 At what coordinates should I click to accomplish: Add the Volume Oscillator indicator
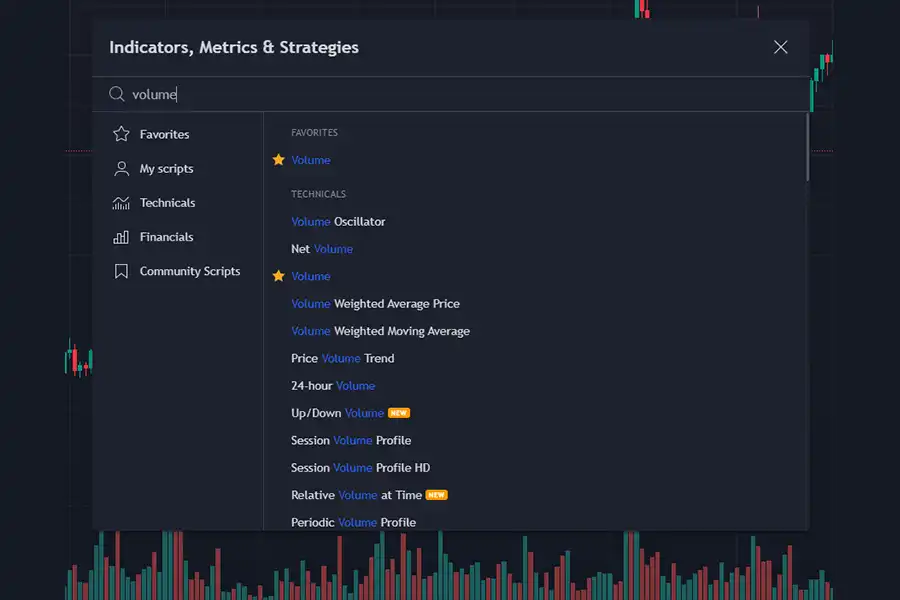[x=338, y=222]
